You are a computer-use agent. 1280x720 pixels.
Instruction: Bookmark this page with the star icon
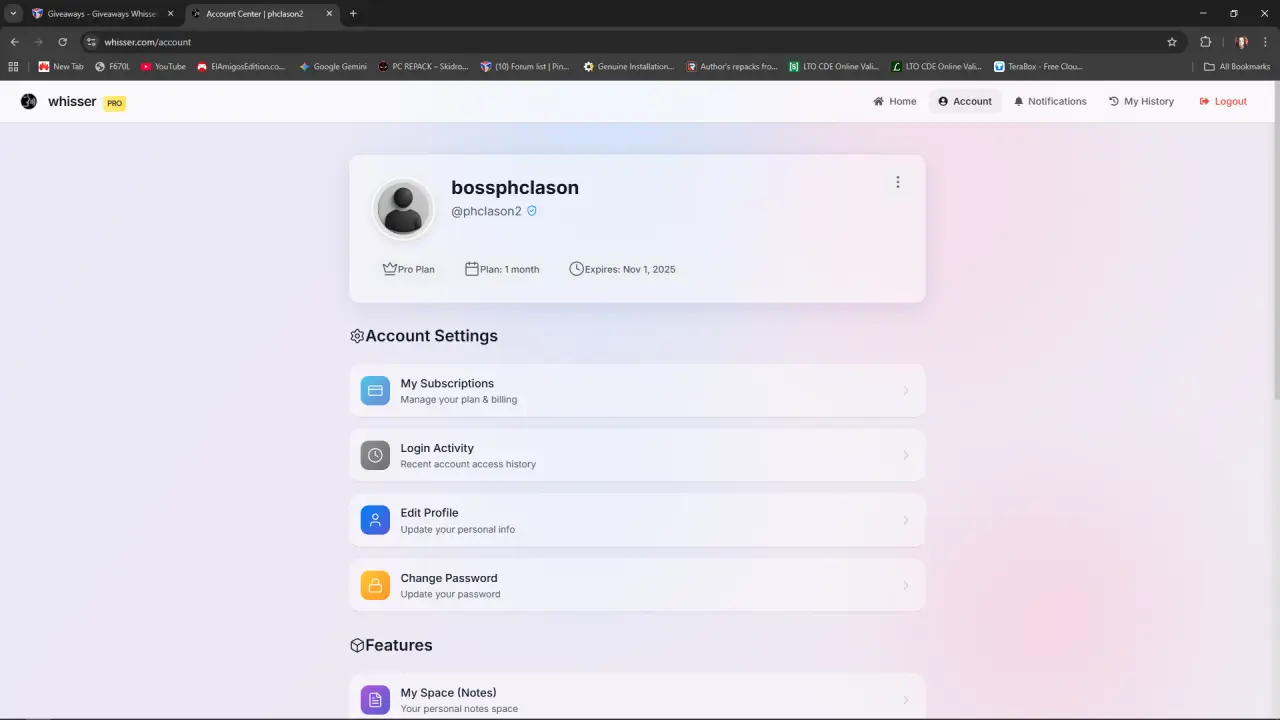[x=1172, y=42]
